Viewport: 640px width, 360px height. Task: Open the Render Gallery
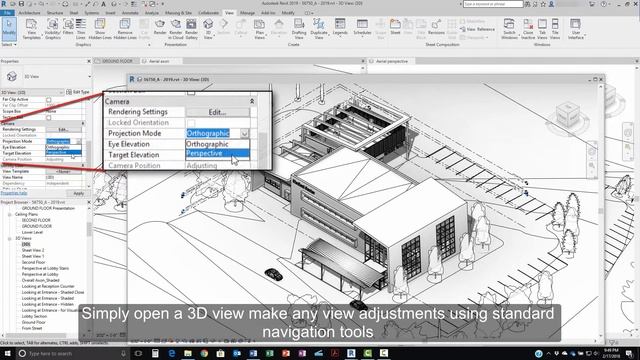pyautogui.click(x=191, y=29)
